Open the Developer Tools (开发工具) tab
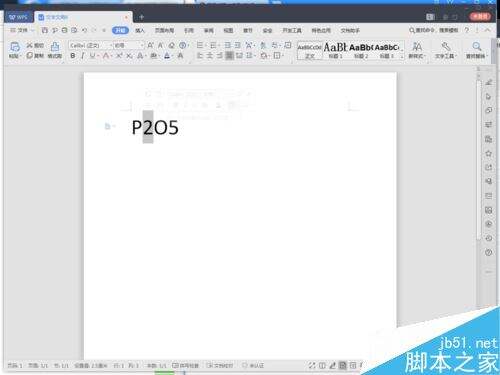The width and height of the screenshot is (500, 375). (292, 30)
